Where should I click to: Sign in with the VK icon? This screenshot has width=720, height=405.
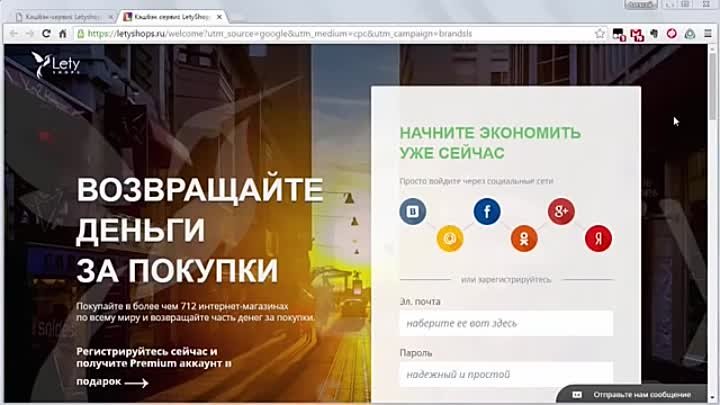point(413,211)
